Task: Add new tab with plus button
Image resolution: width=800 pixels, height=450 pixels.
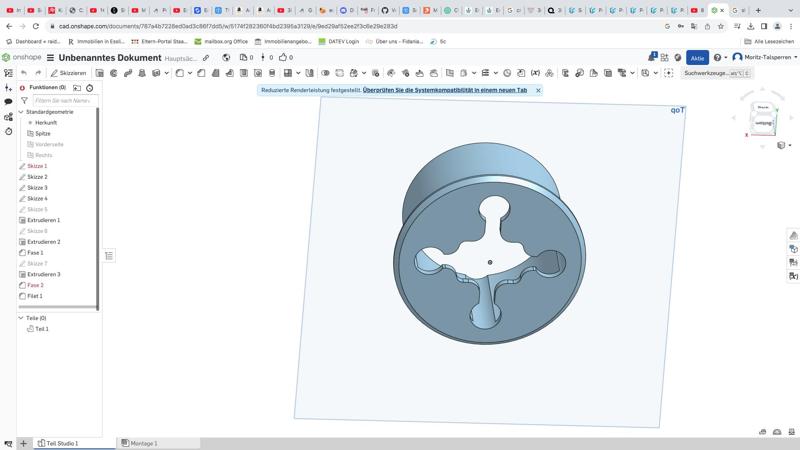Action: click(x=23, y=443)
